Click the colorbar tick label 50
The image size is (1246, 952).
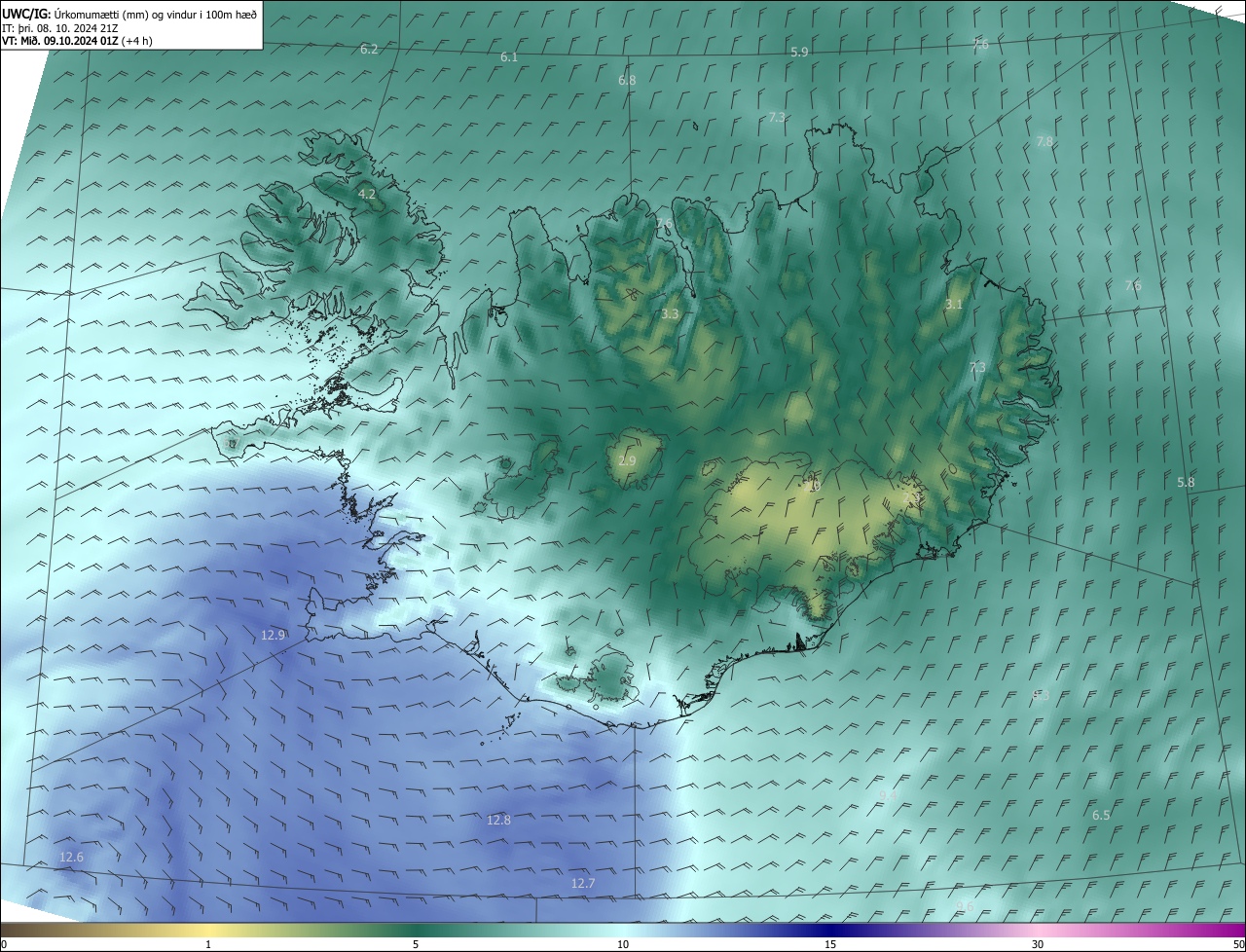[1238, 944]
